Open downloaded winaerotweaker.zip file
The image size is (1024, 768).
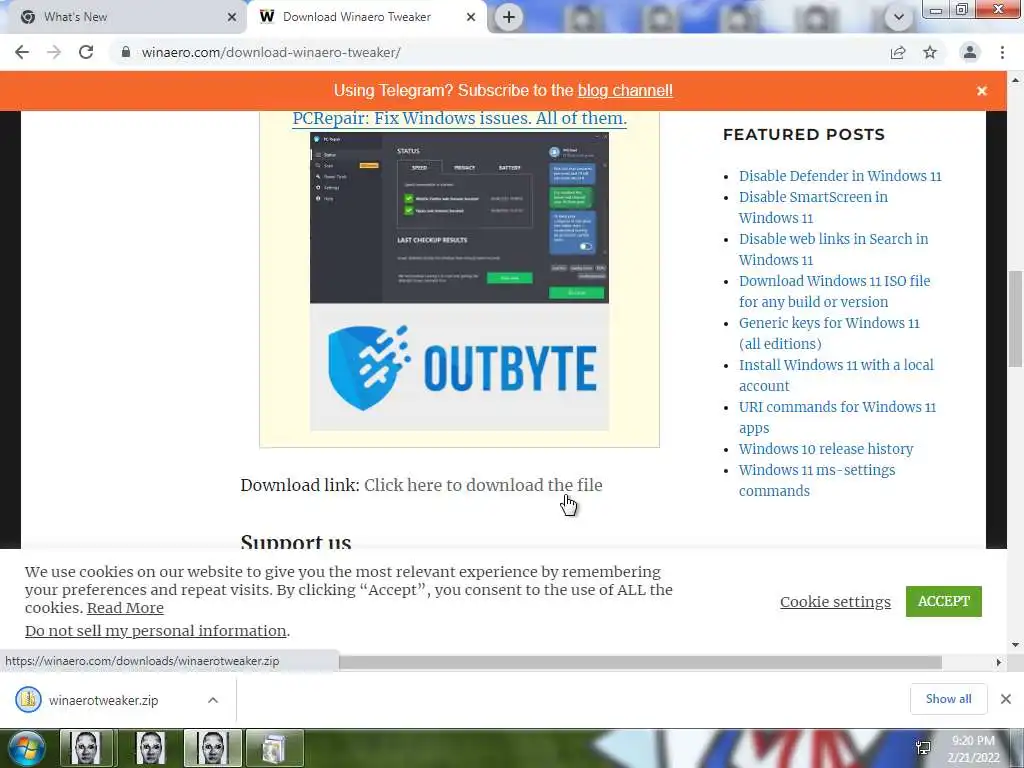[x=103, y=700]
